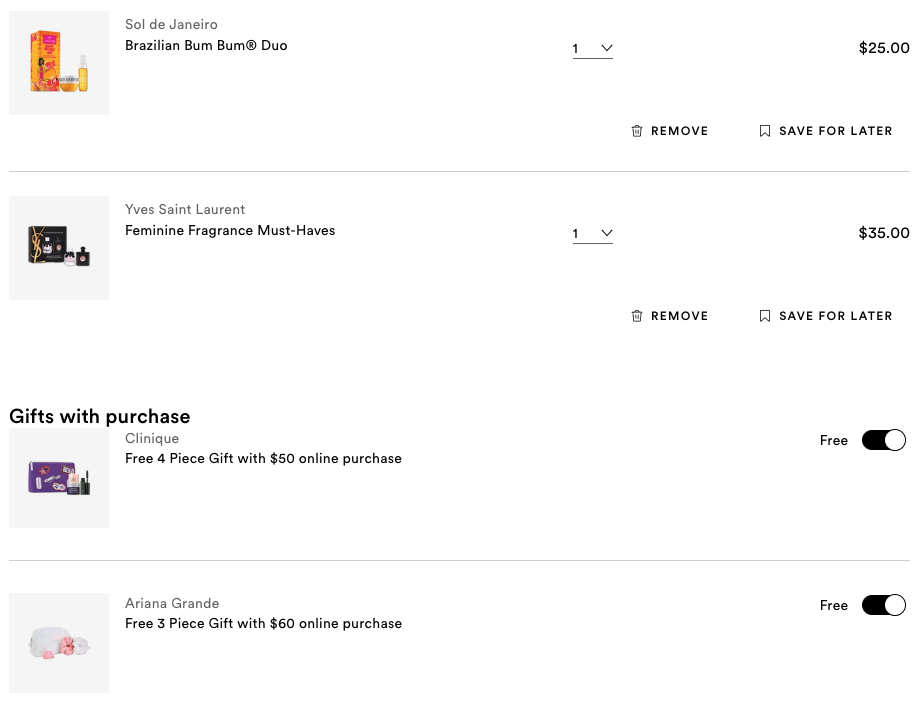
Task: Click Free 4 Piece Gift description text
Action: [263, 458]
